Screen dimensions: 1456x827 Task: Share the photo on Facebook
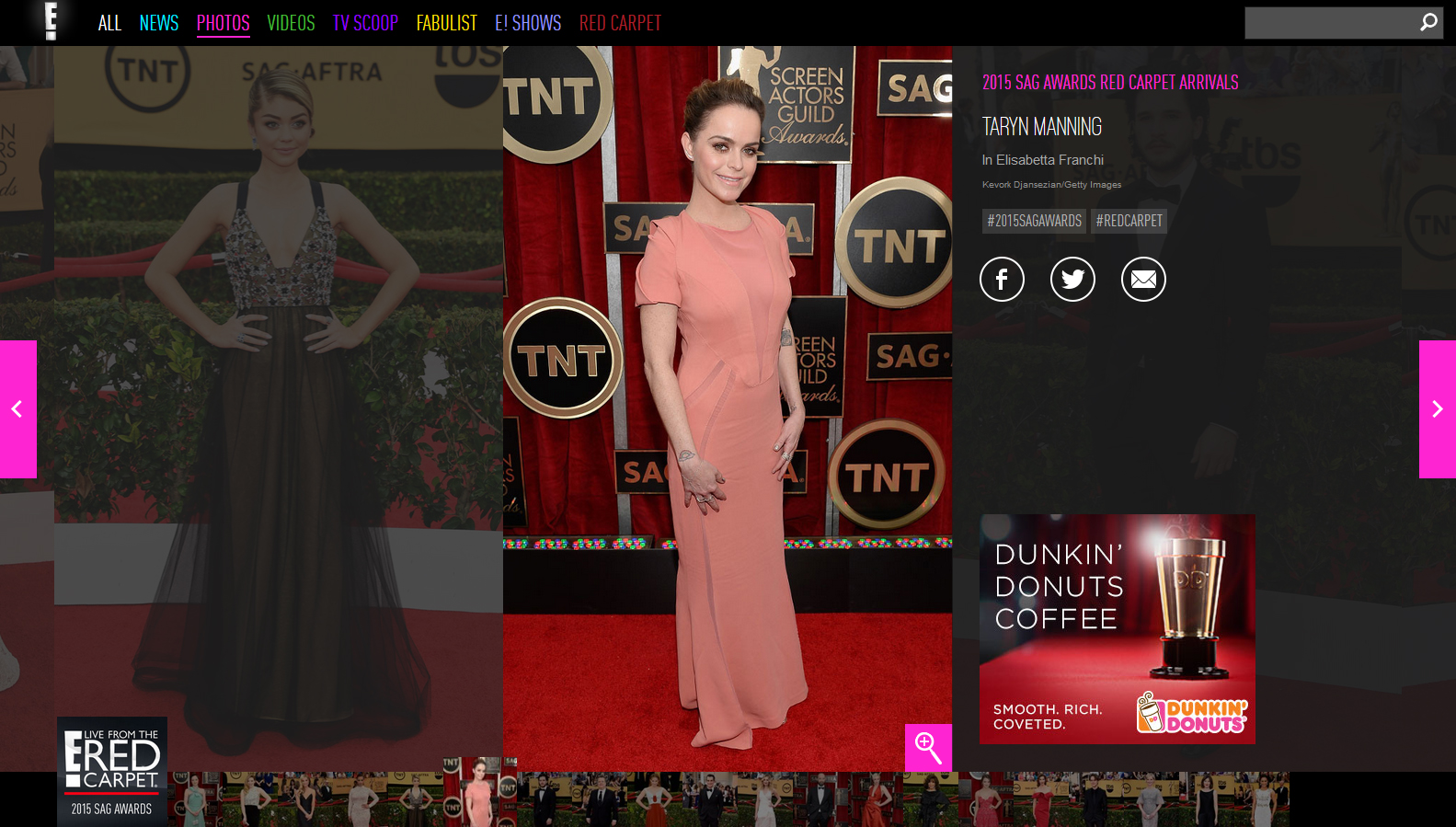click(x=1002, y=280)
